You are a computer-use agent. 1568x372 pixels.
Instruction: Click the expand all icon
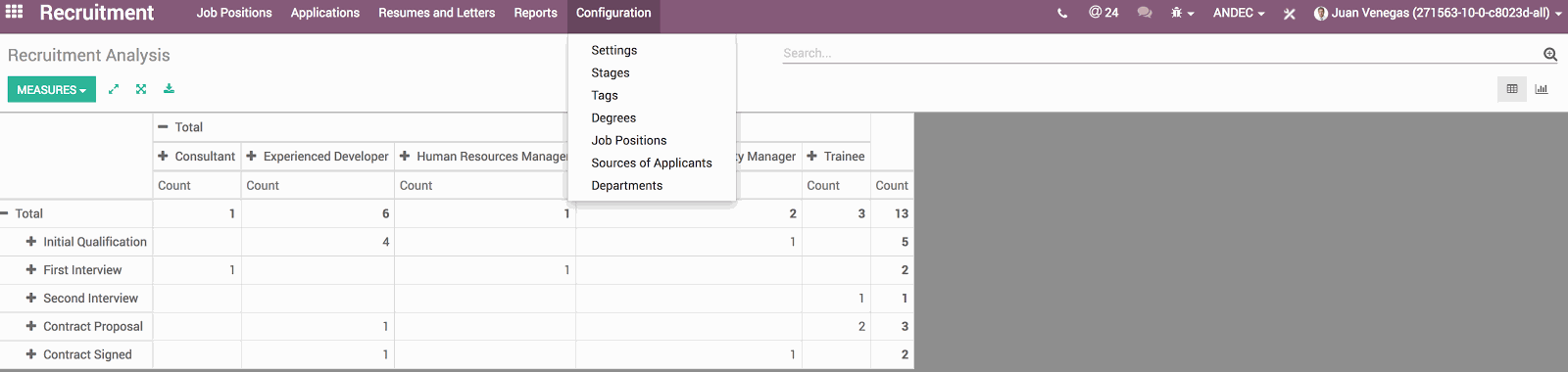point(141,89)
